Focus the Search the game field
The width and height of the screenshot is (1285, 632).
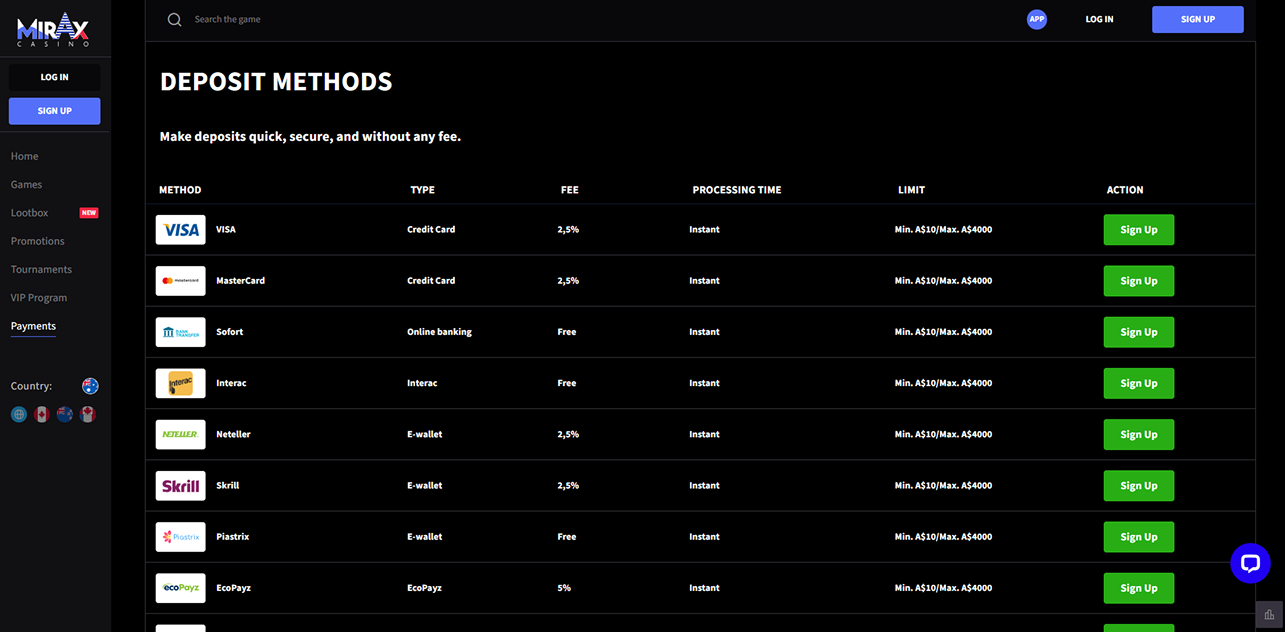pyautogui.click(x=300, y=20)
